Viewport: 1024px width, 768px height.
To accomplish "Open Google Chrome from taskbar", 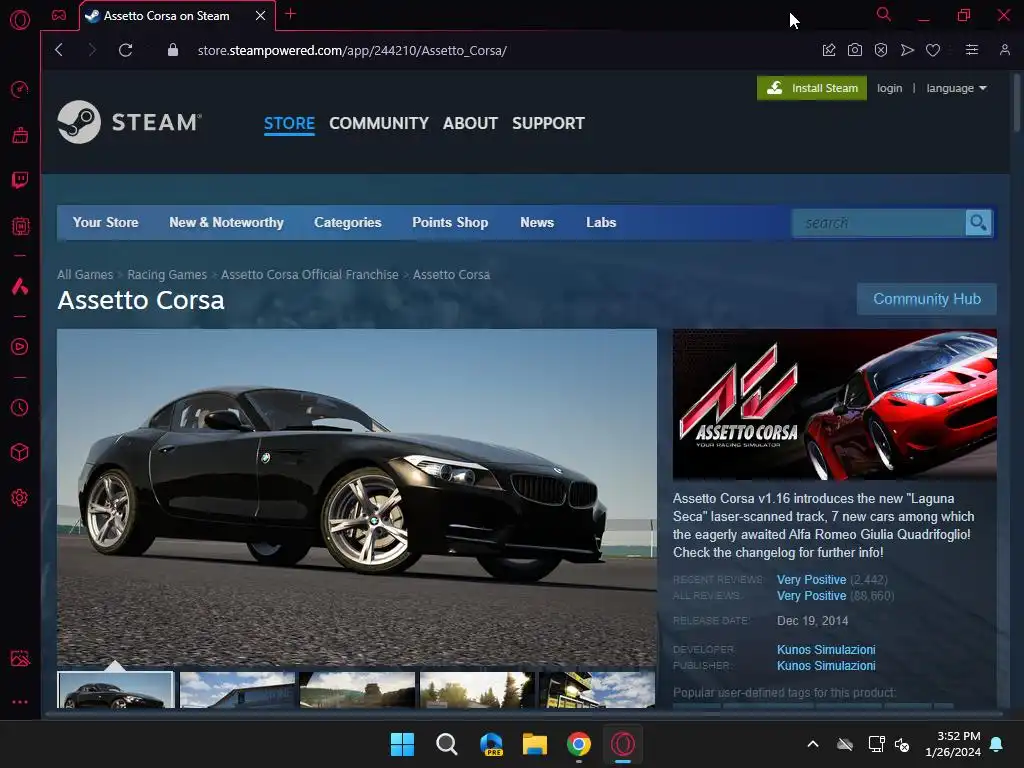I will (x=579, y=744).
